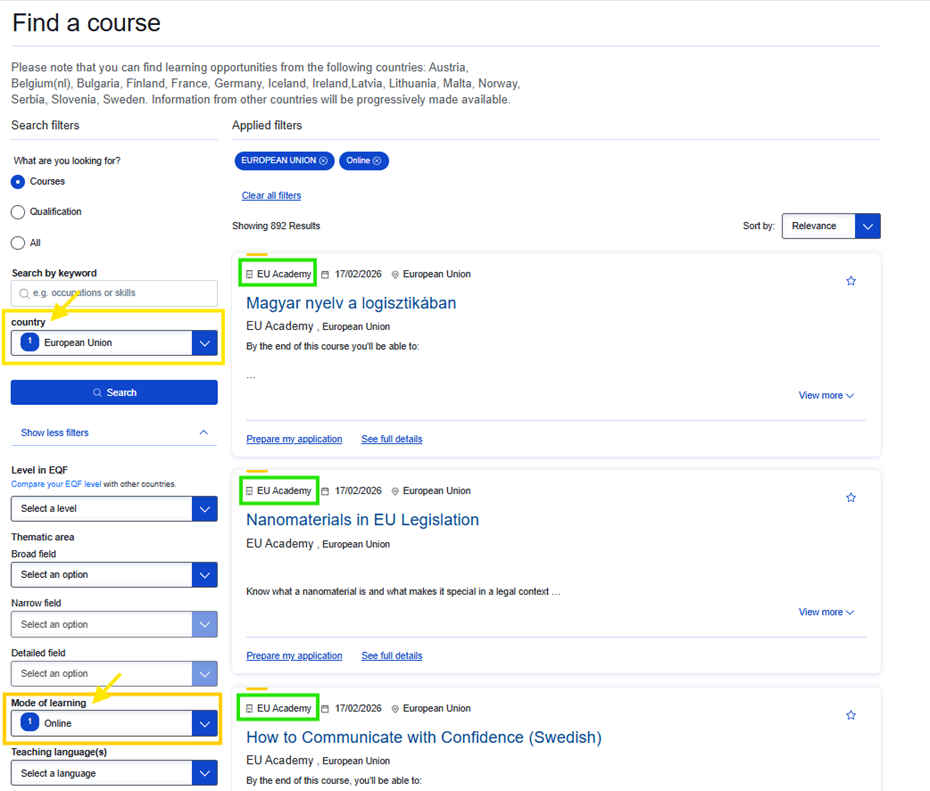The height and width of the screenshot is (791, 930).
Task: Open the Nanomaterials in EU Legislation title
Action: click(362, 520)
